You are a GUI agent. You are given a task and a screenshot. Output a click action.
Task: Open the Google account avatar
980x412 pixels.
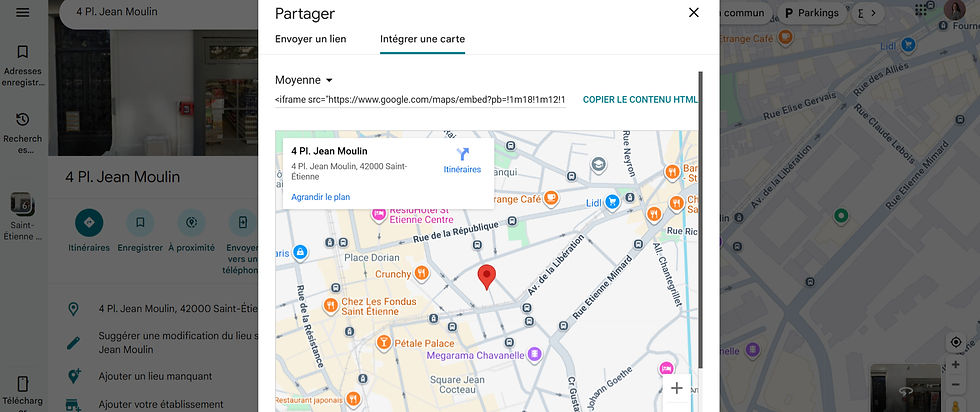(954, 11)
